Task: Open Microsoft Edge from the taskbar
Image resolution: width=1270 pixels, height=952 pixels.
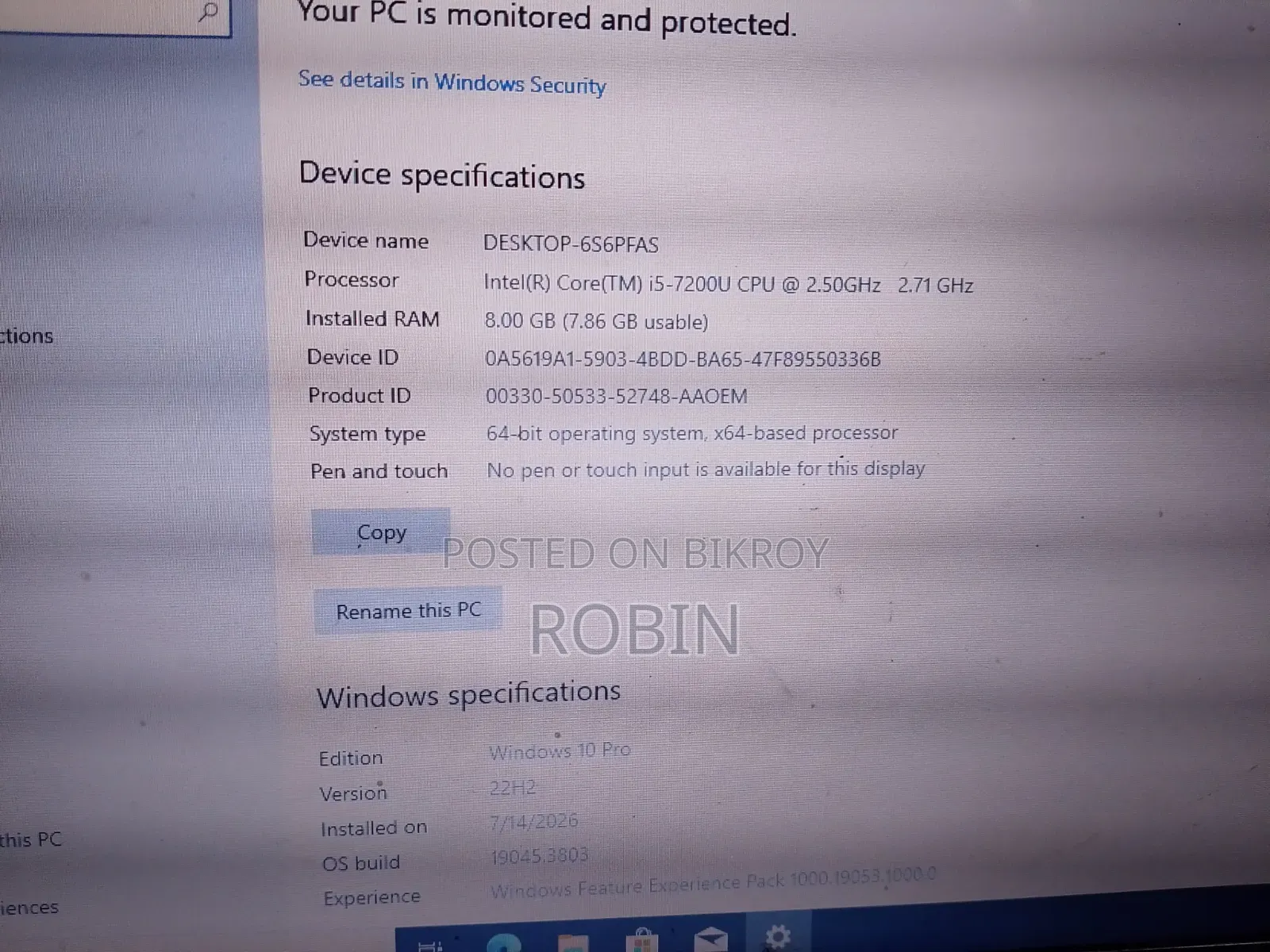Action: pyautogui.click(x=503, y=944)
